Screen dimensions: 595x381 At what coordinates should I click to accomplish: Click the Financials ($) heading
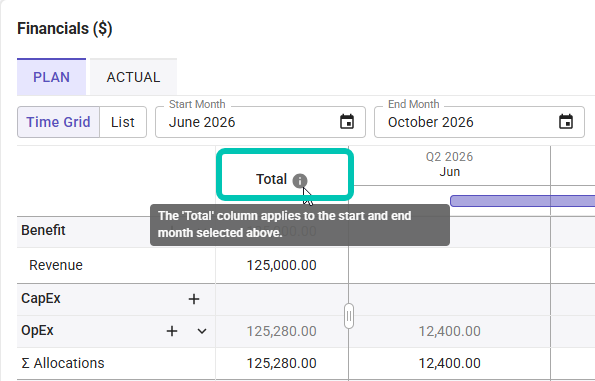(65, 29)
